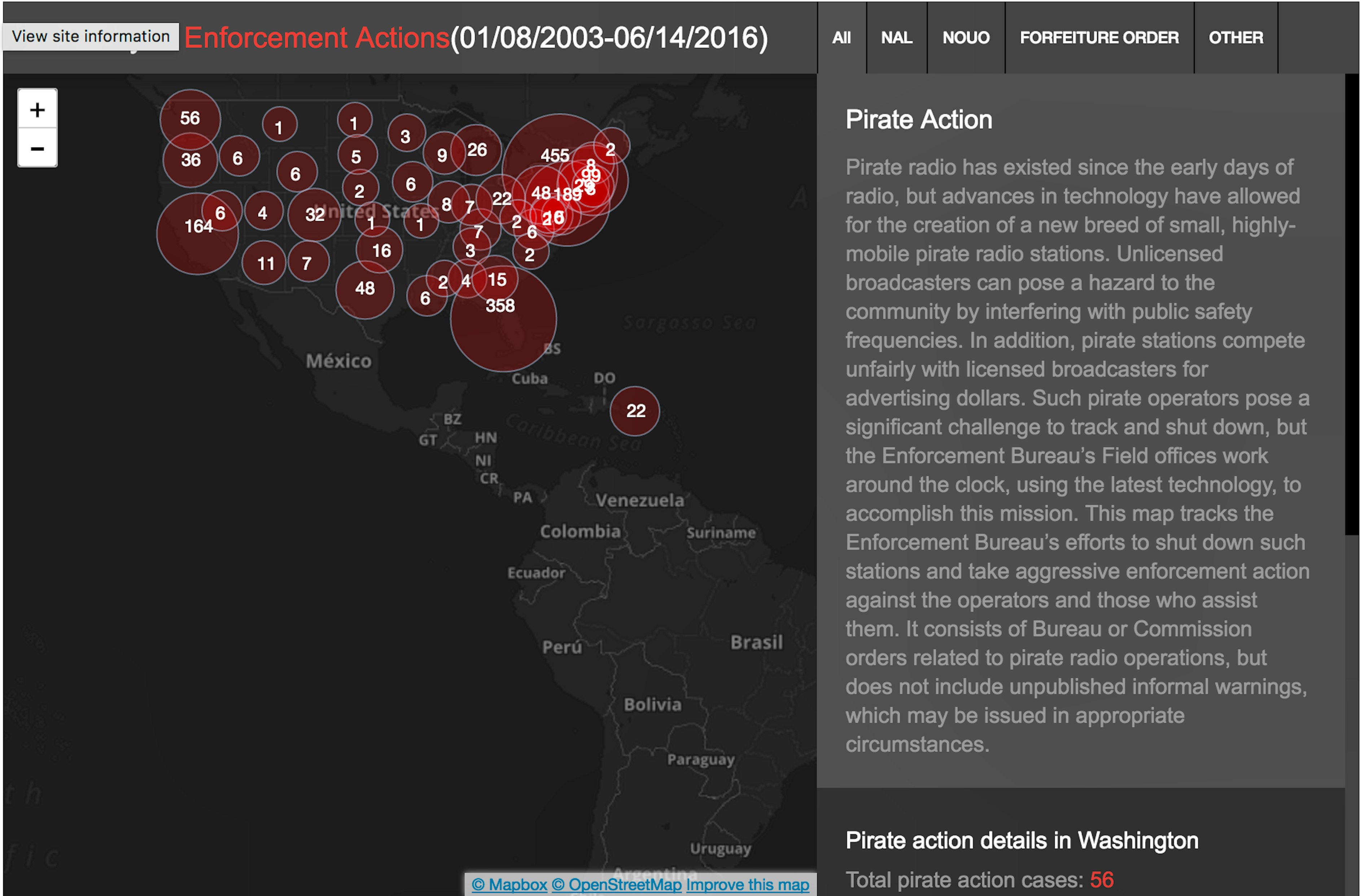Screen dimensions: 1361x896
Task: Visit the OpenStreetMap attribution link
Action: [616, 884]
